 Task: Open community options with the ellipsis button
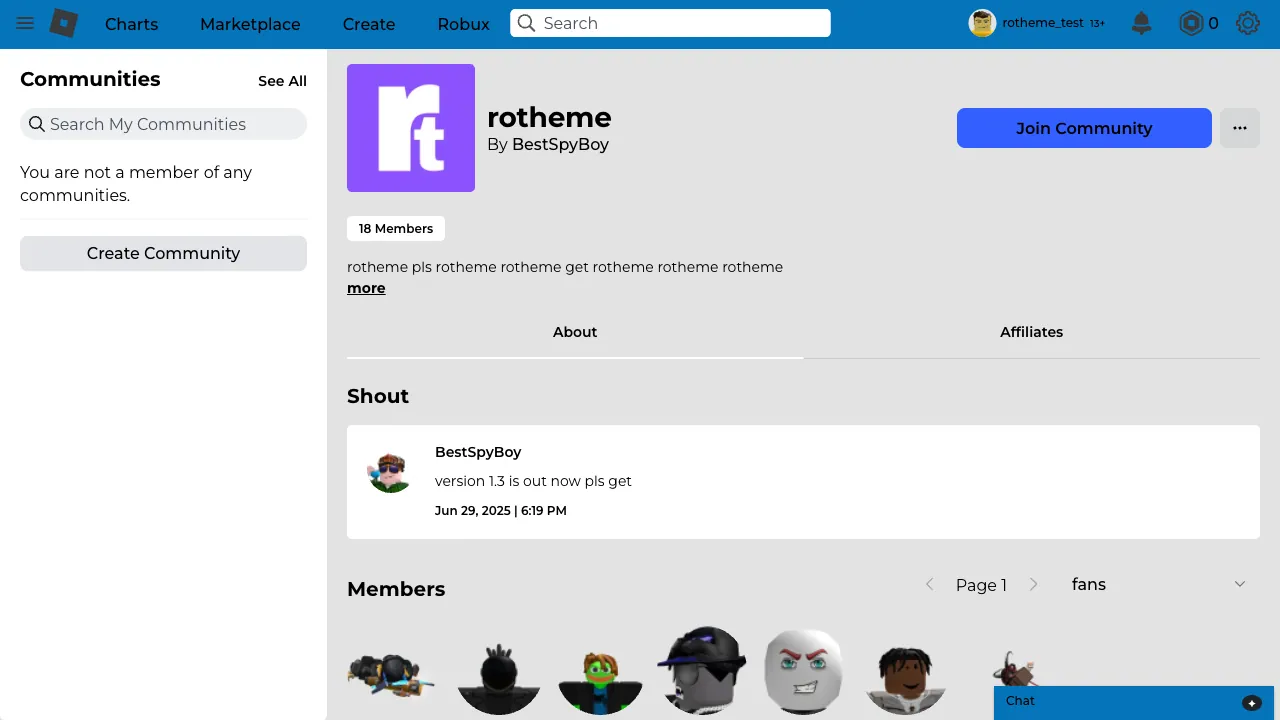click(x=1240, y=128)
